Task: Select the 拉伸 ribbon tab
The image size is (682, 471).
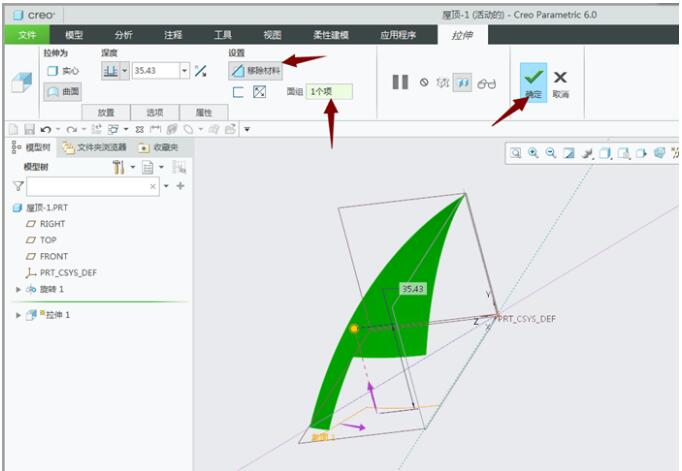Action: point(462,35)
